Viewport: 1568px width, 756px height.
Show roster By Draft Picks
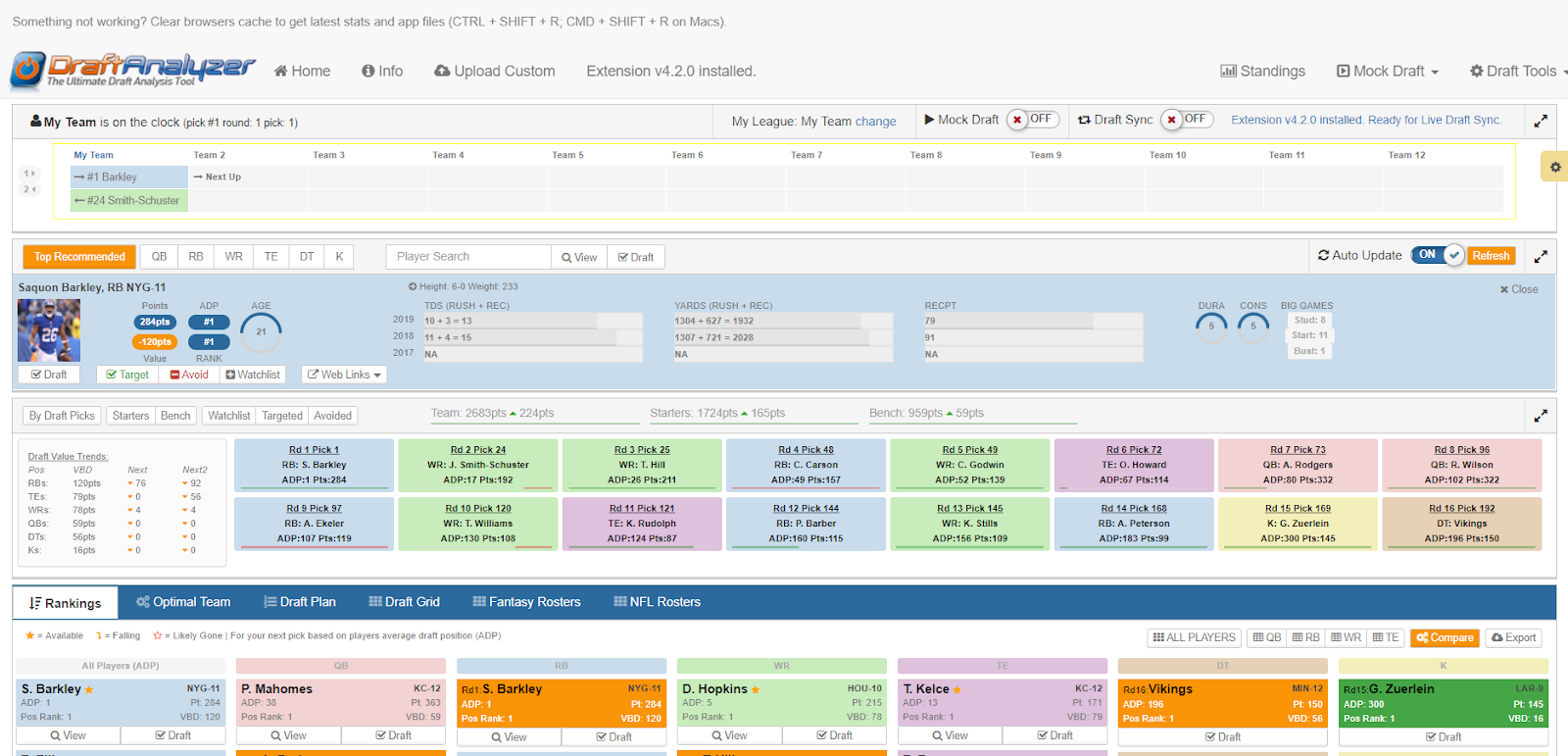click(x=62, y=416)
